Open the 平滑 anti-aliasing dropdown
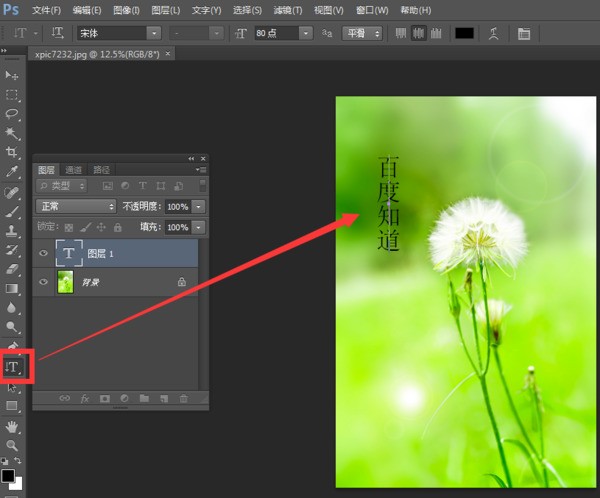This screenshot has width=600, height=498. [362, 33]
